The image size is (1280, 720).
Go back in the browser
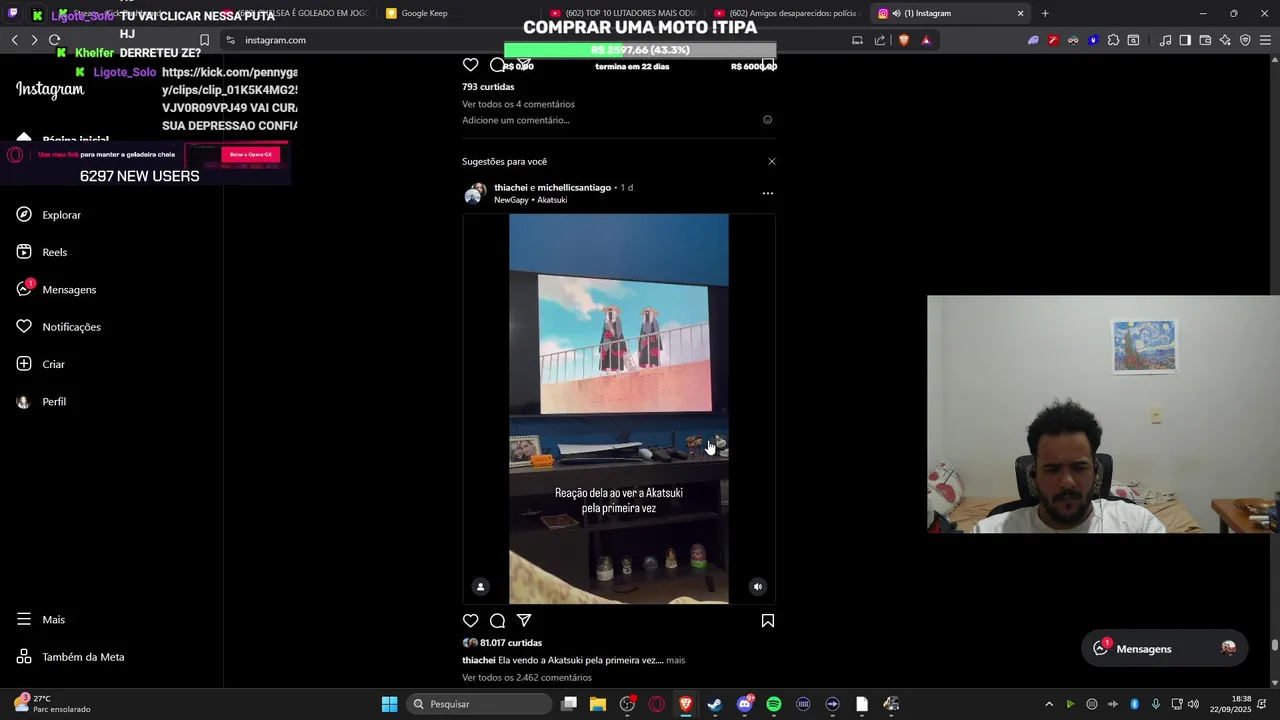pos(14,40)
